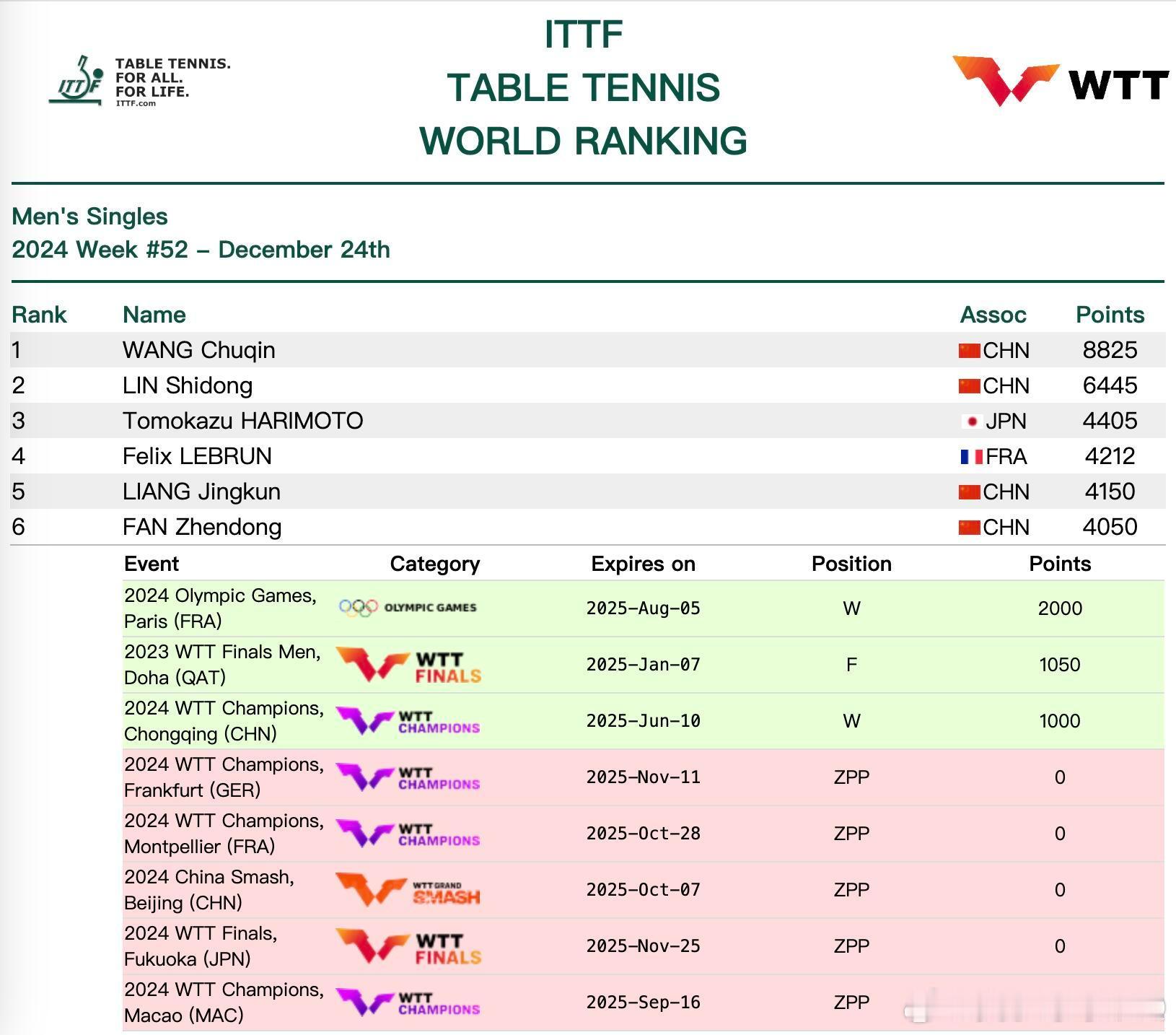Viewport: 1176px width, 1035px height.
Task: Select player name FAN Zhendong
Action: [x=202, y=527]
